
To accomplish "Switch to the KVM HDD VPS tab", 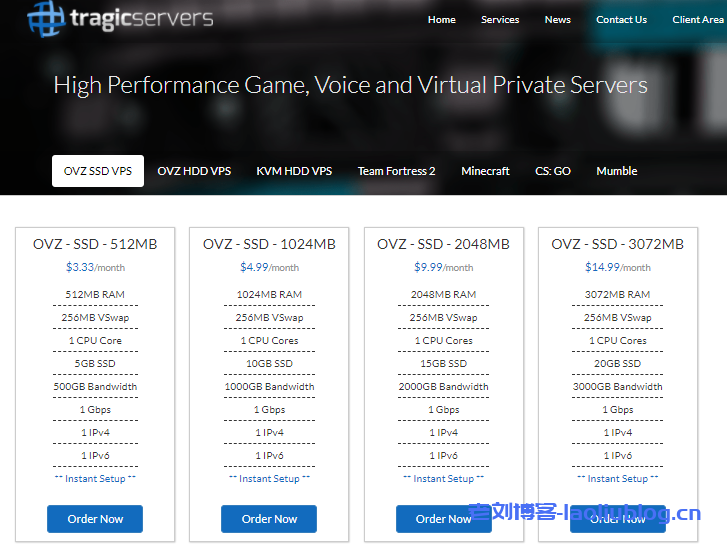I will pos(294,171).
